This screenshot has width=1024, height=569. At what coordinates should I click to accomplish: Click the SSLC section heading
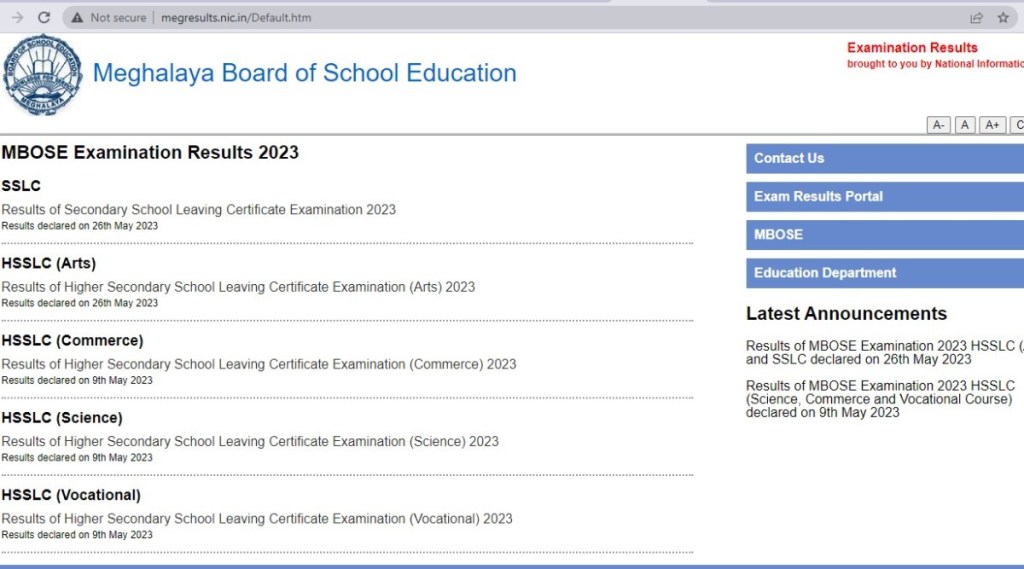pos(21,186)
